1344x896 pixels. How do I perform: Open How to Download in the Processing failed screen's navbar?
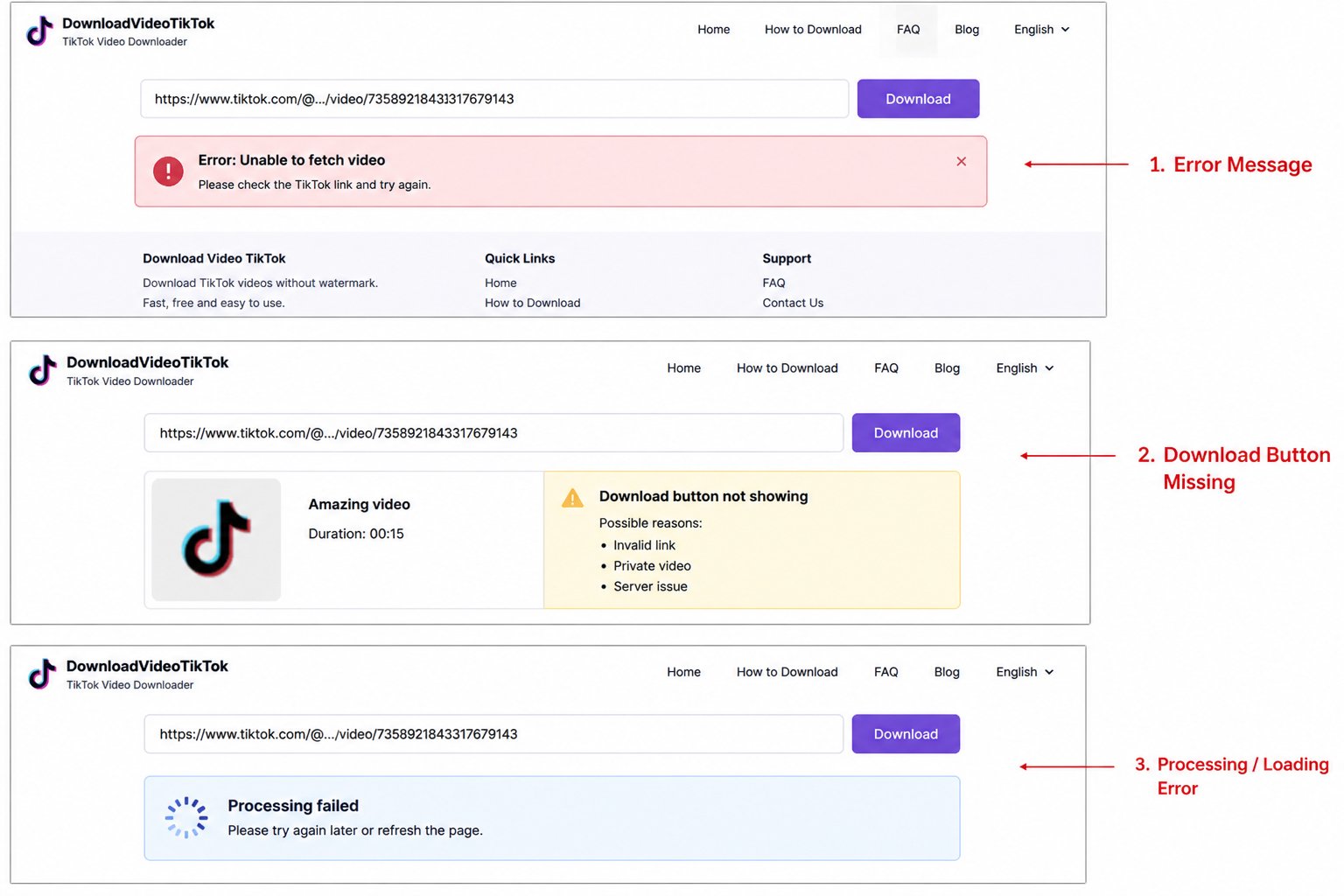point(787,672)
